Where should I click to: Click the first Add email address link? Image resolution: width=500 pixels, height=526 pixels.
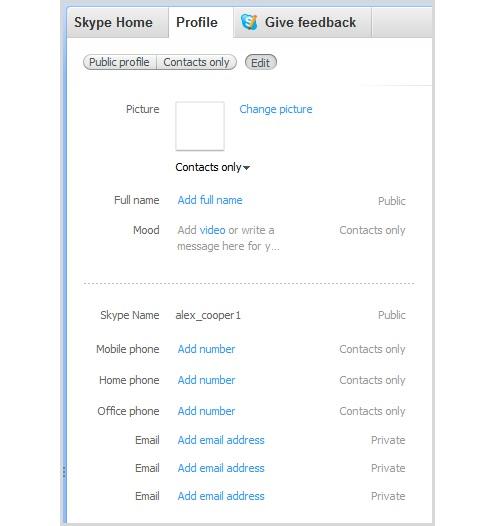tap(221, 440)
